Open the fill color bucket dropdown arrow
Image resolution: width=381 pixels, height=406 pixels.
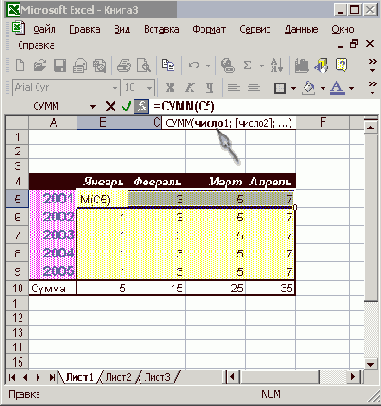coord(323,88)
